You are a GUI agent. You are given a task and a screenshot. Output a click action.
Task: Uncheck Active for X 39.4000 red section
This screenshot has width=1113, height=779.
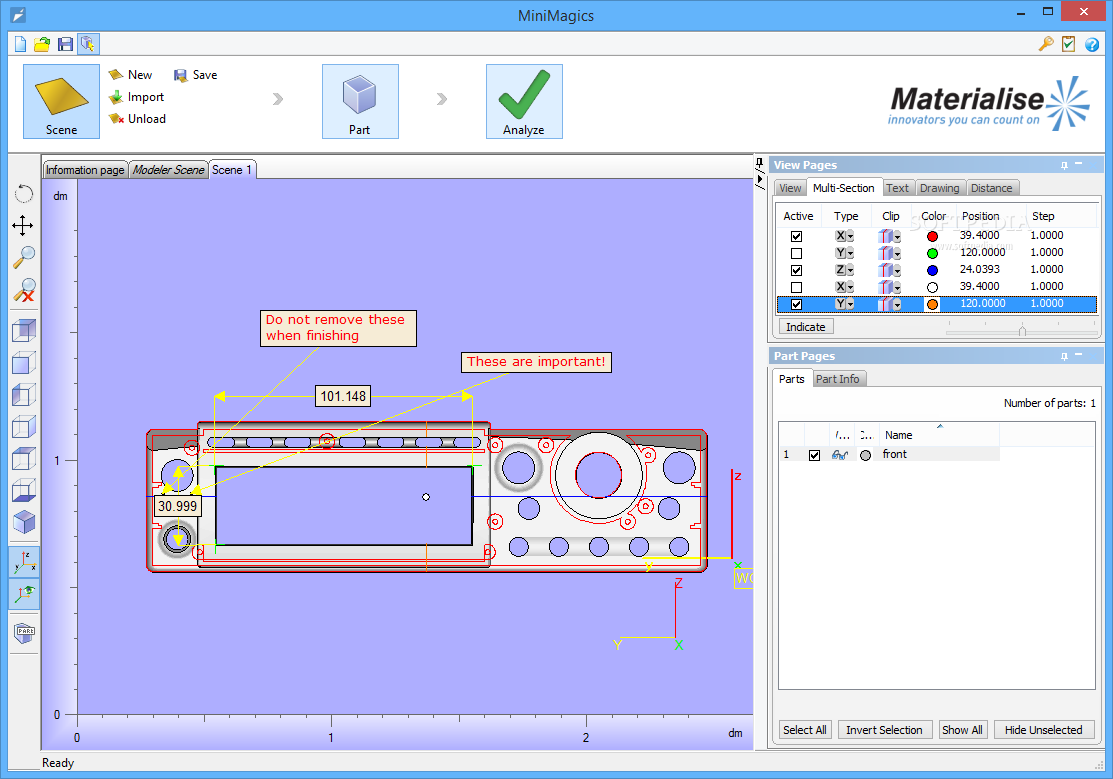pos(796,236)
